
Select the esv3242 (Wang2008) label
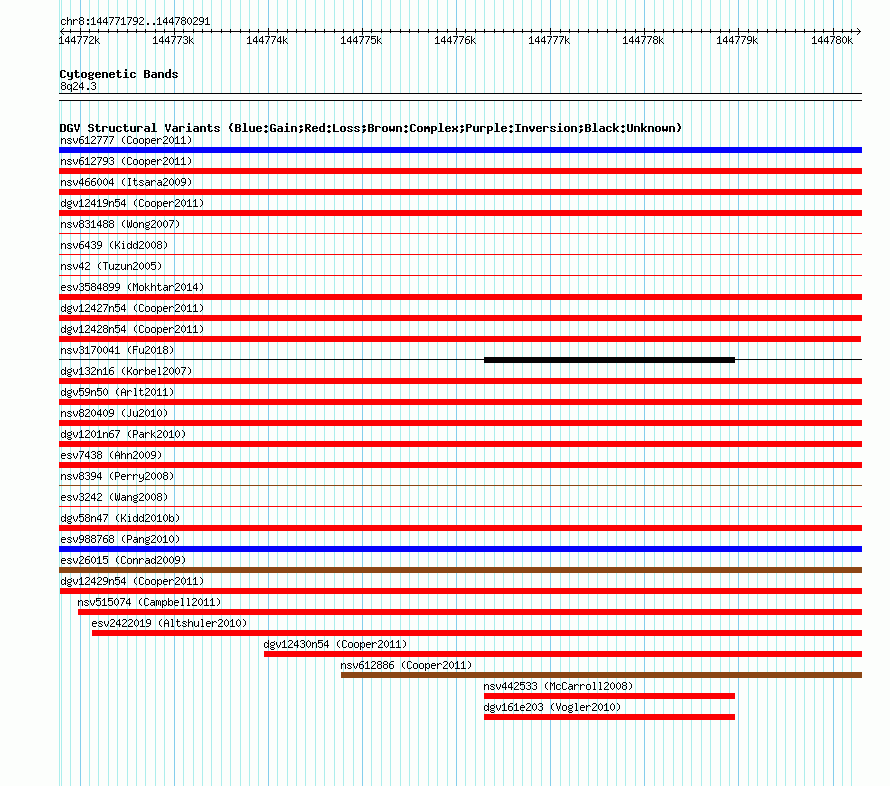pos(114,497)
